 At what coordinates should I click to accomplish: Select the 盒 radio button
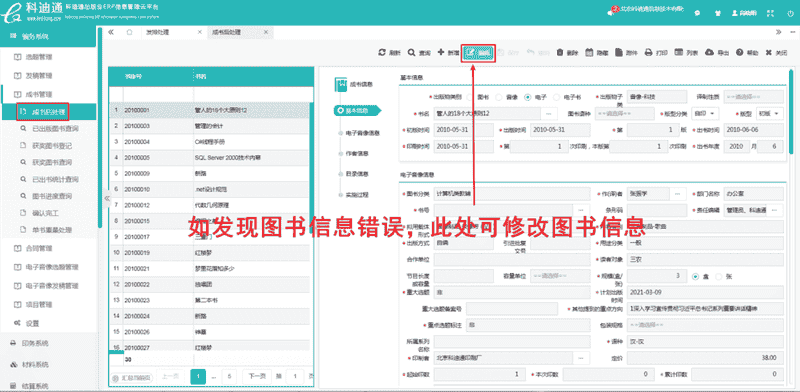click(695, 276)
